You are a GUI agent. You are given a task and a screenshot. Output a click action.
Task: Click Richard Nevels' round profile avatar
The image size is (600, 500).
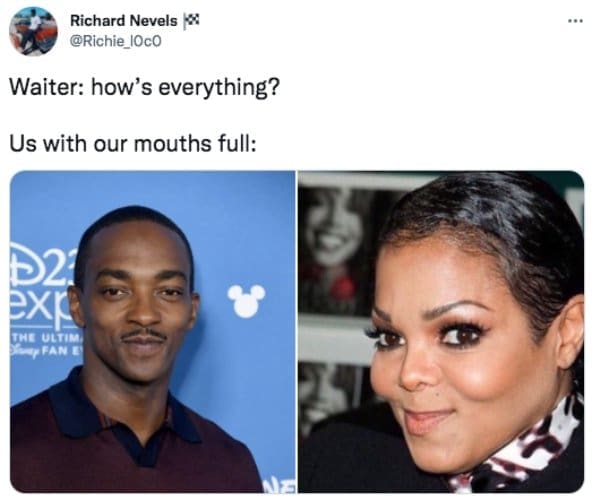coord(33,31)
